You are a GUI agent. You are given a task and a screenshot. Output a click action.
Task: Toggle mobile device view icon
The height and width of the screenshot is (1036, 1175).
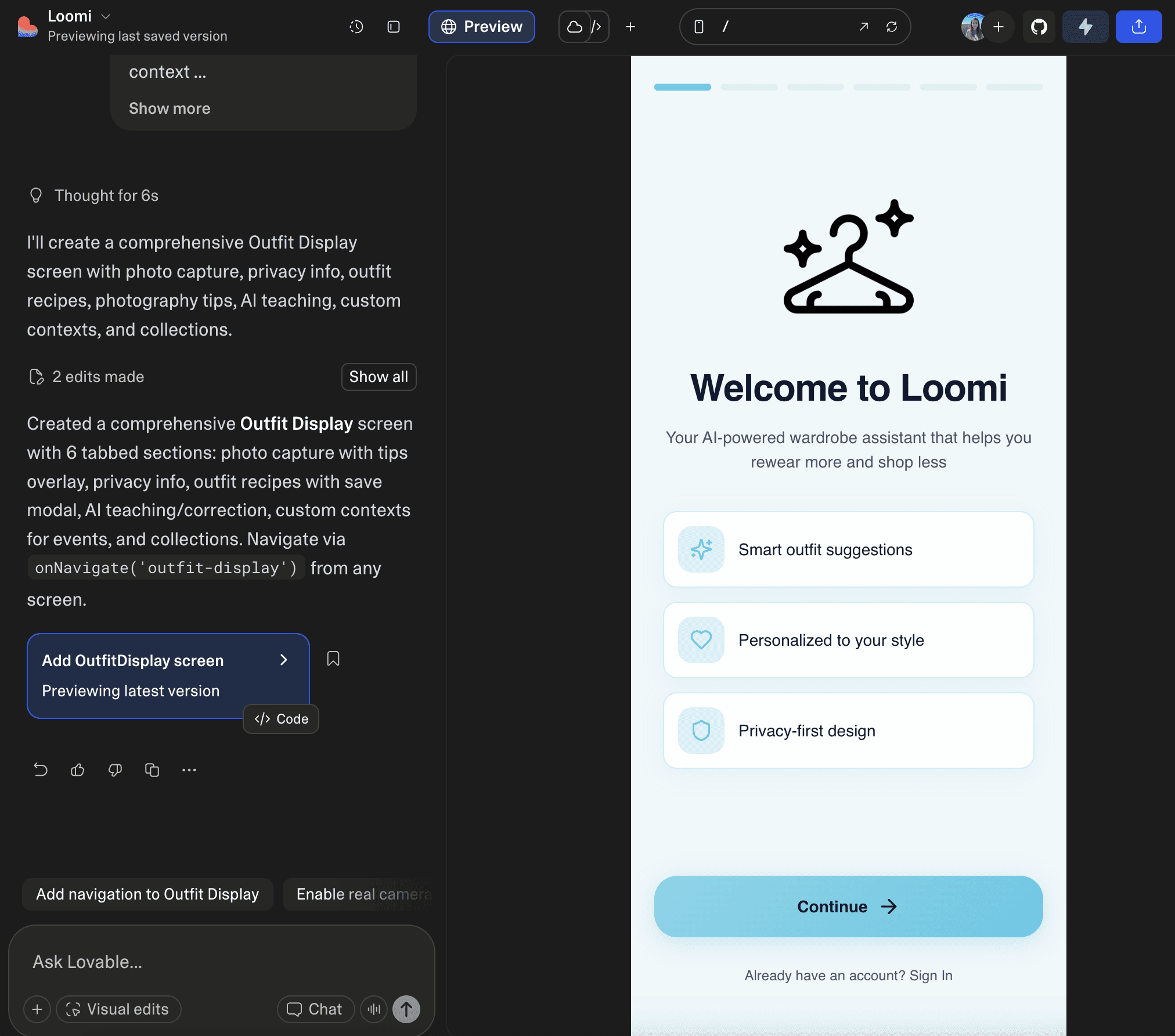pos(699,27)
